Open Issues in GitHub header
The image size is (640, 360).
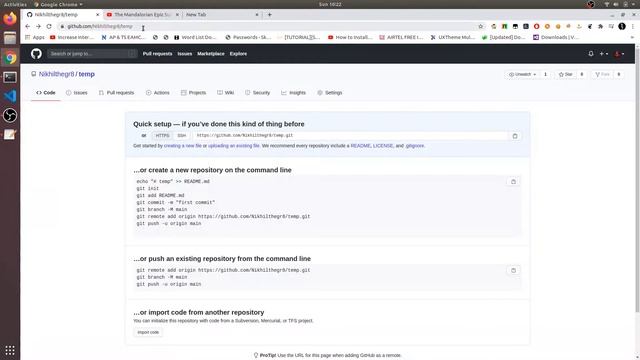click(x=184, y=53)
